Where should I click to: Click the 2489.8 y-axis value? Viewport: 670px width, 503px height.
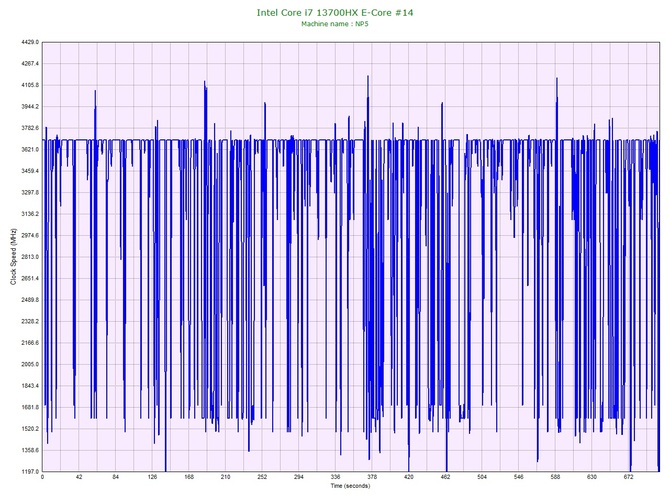click(30, 300)
